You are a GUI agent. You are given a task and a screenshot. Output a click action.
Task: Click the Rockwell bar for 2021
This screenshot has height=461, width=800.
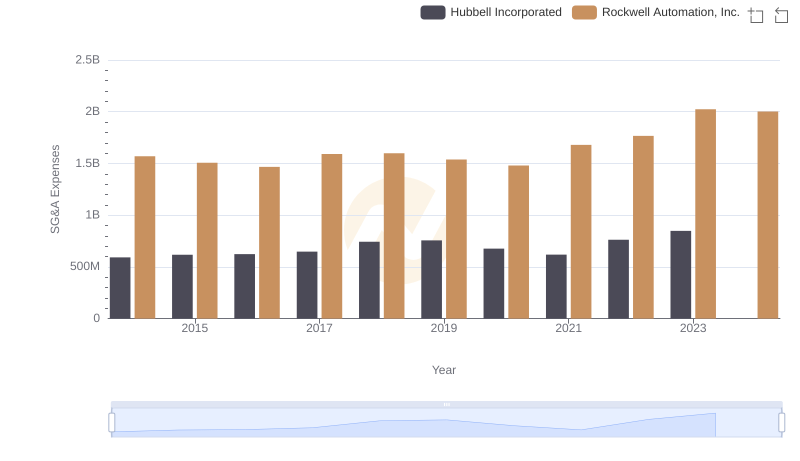click(x=581, y=232)
